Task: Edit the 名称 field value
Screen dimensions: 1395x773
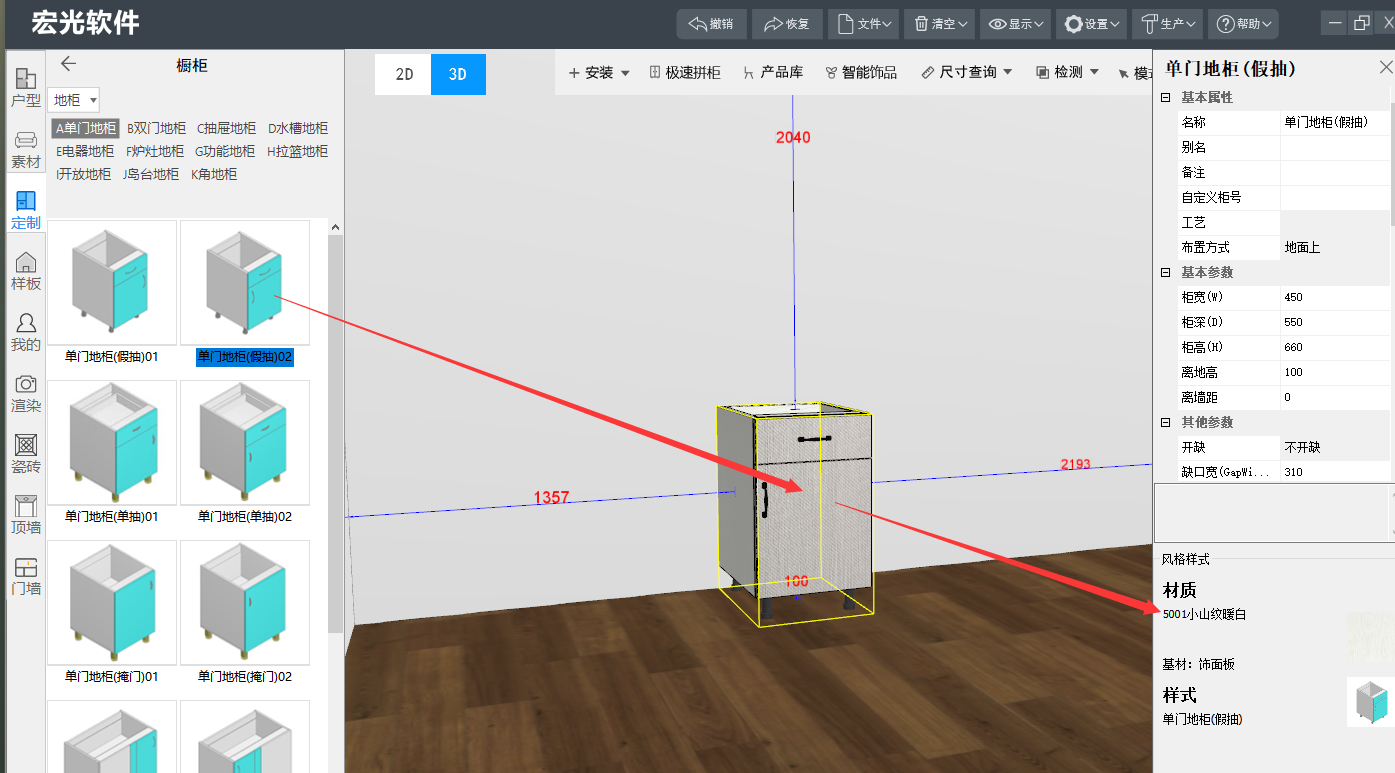Action: click(1334, 122)
